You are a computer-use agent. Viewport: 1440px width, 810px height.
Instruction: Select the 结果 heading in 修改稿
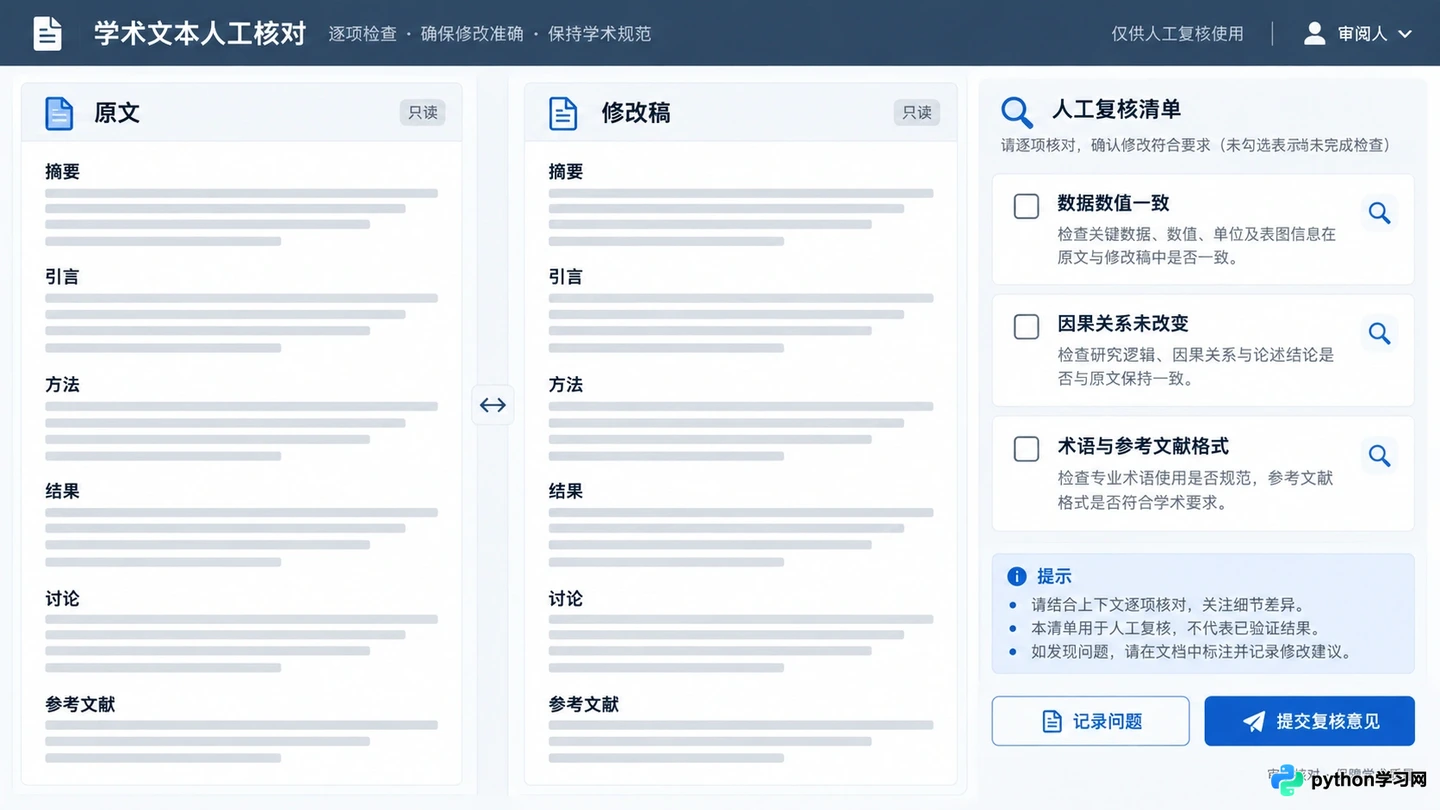566,492
